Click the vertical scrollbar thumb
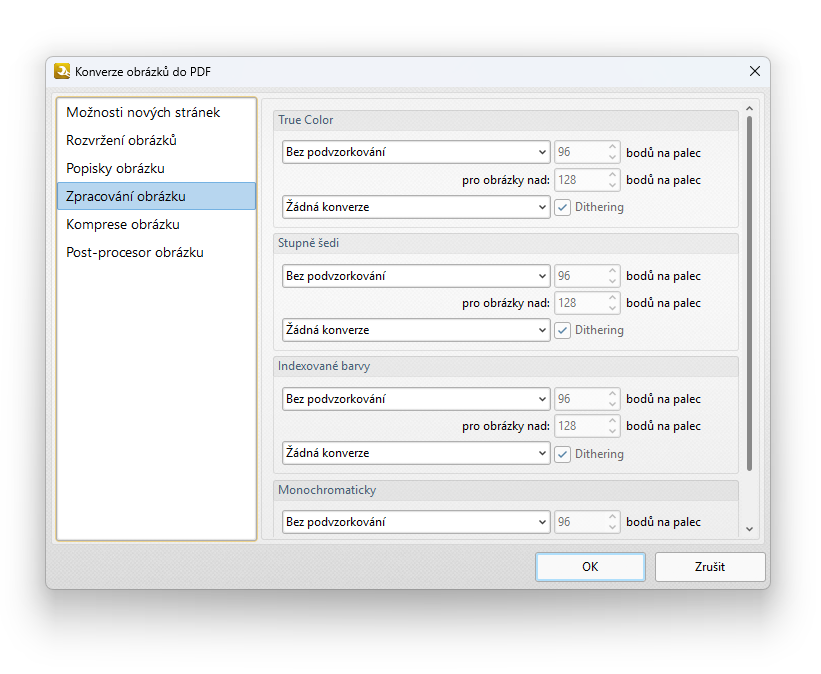 coord(749,293)
